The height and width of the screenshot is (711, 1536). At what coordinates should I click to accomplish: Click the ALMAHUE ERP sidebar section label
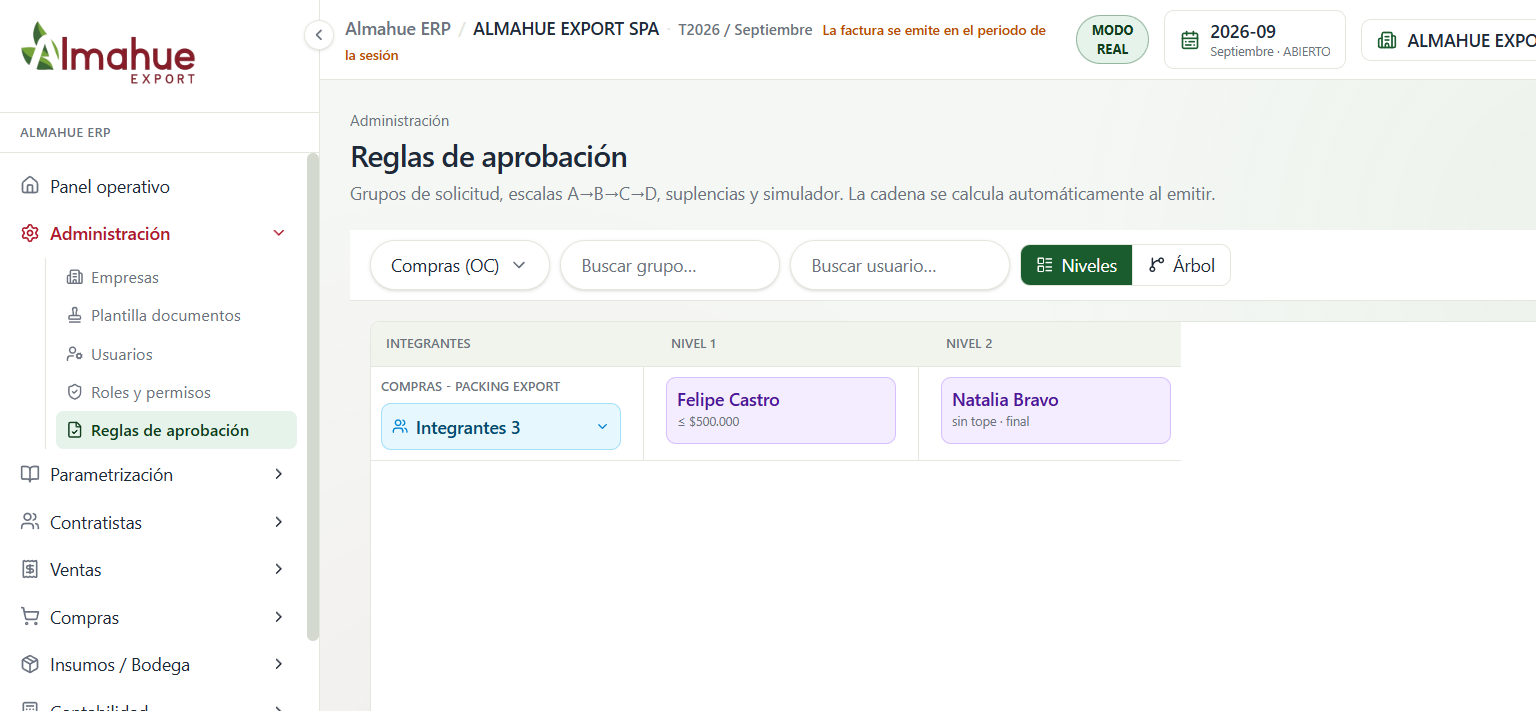(65, 132)
